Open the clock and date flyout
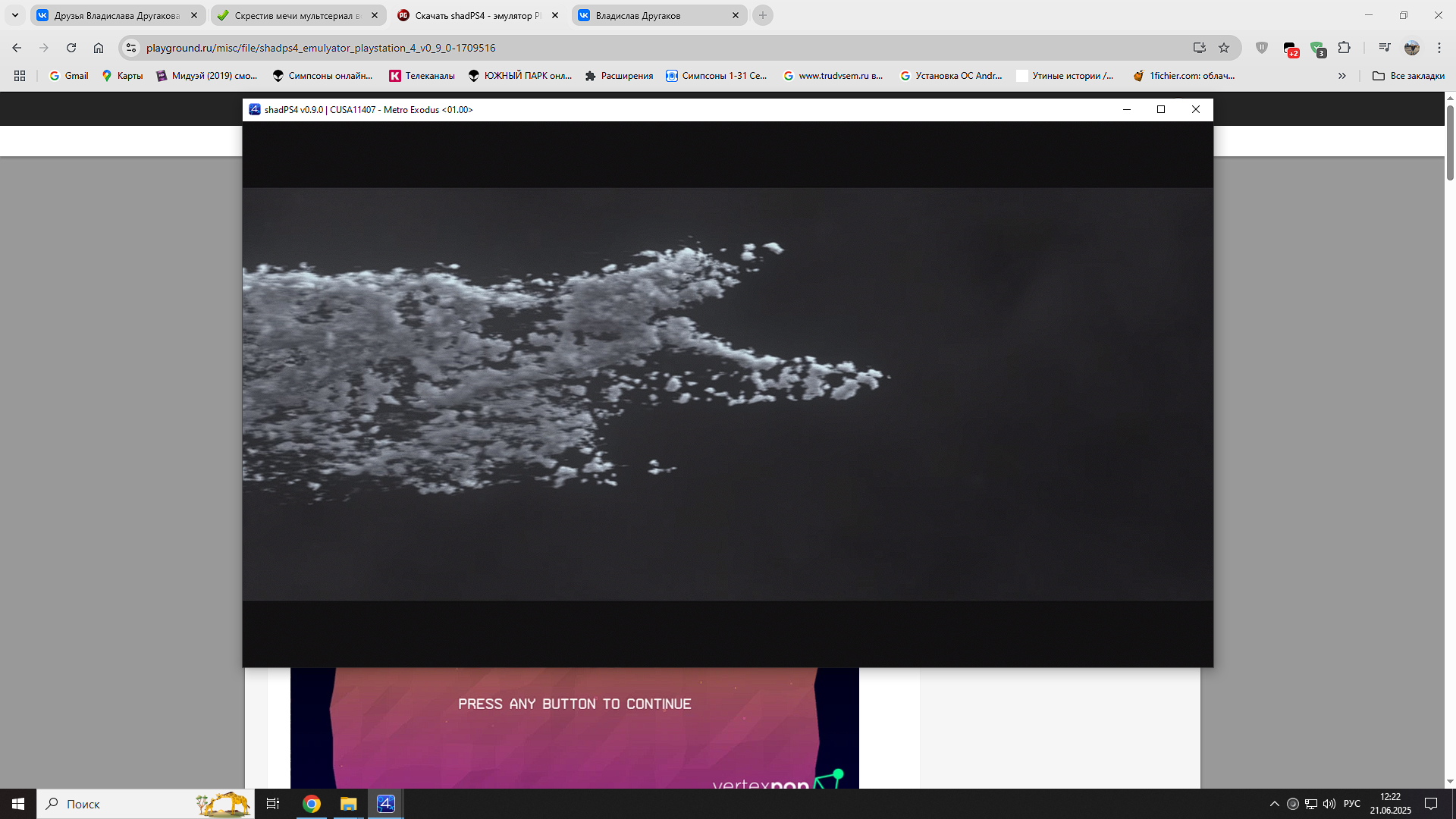This screenshot has height=819, width=1456. 1390,804
